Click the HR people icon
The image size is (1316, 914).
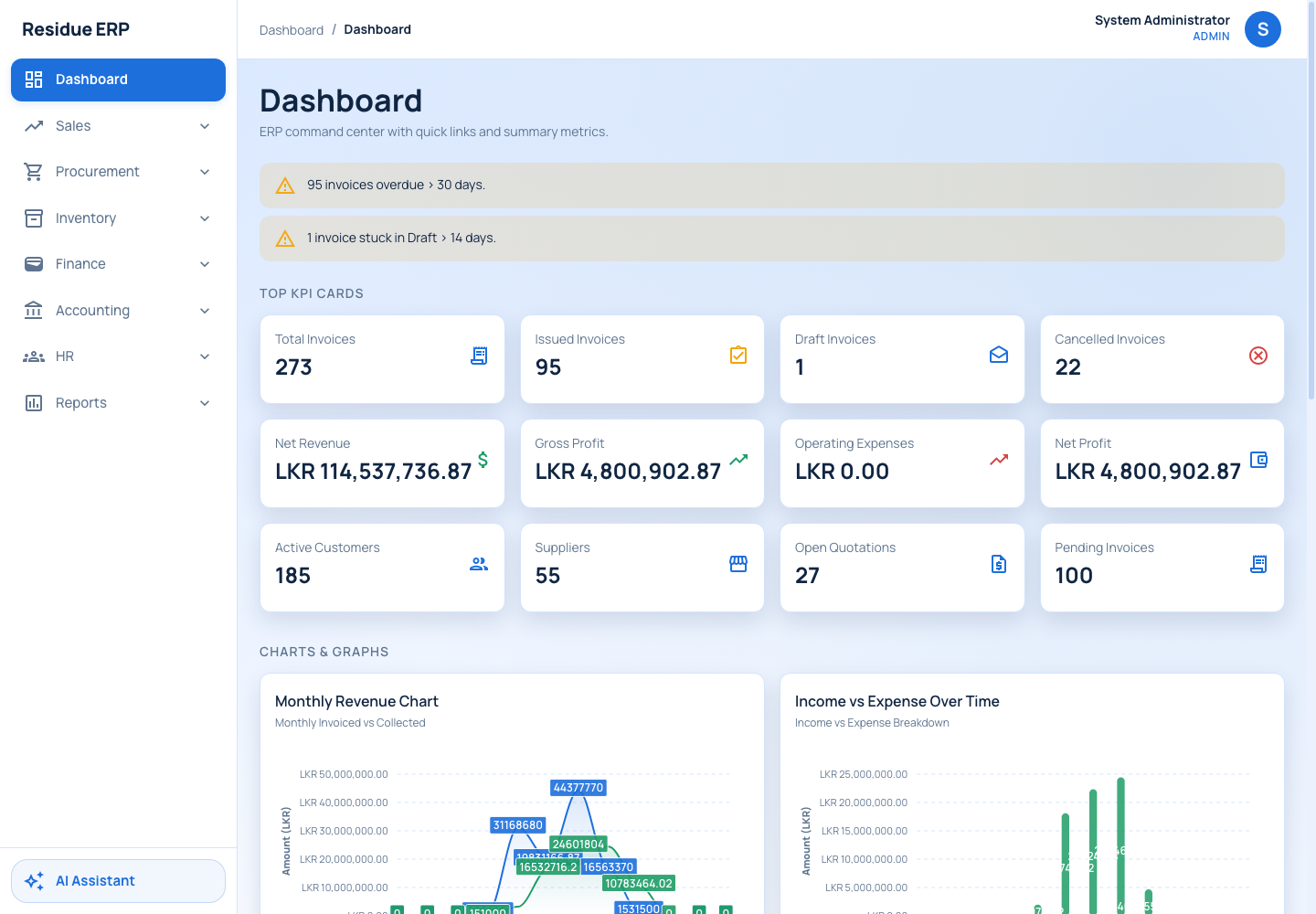(34, 356)
